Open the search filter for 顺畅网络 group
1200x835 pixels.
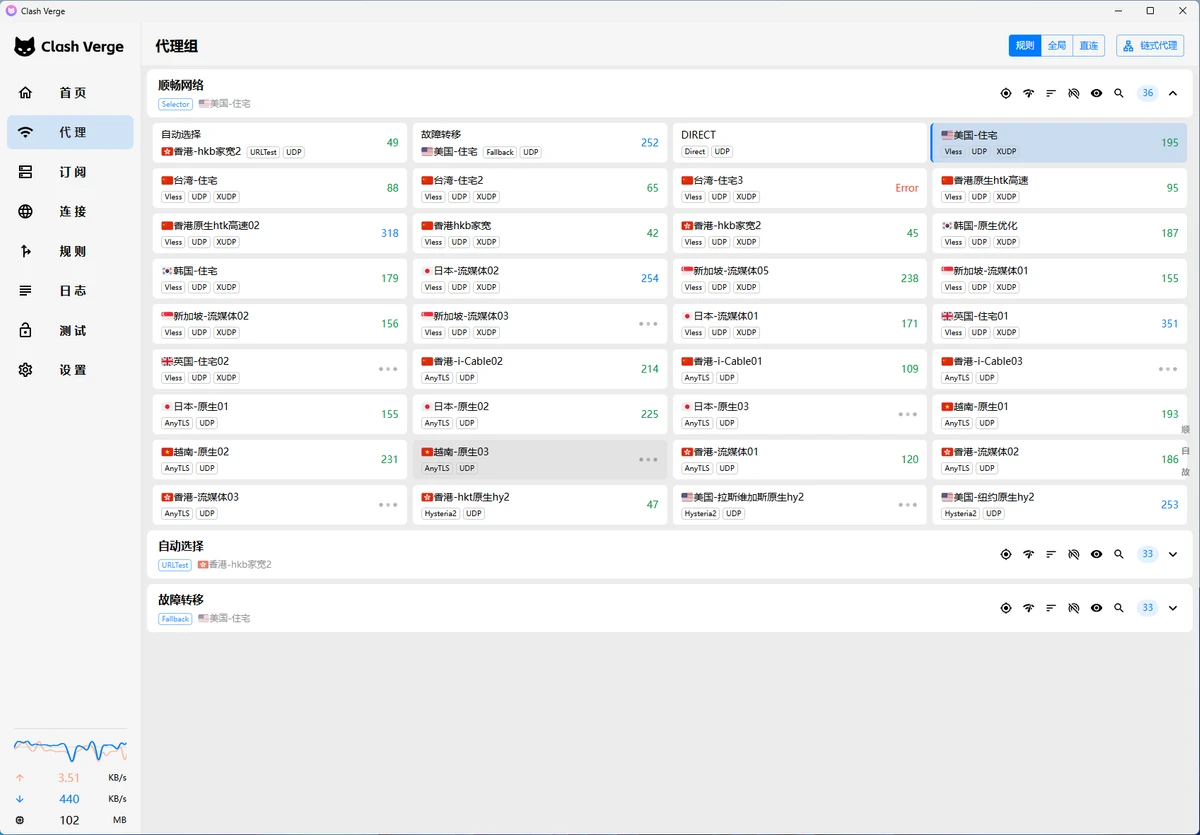click(1119, 93)
